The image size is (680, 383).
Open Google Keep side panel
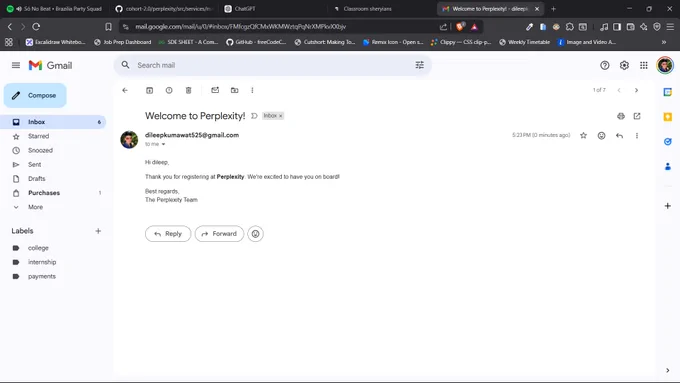[667, 117]
